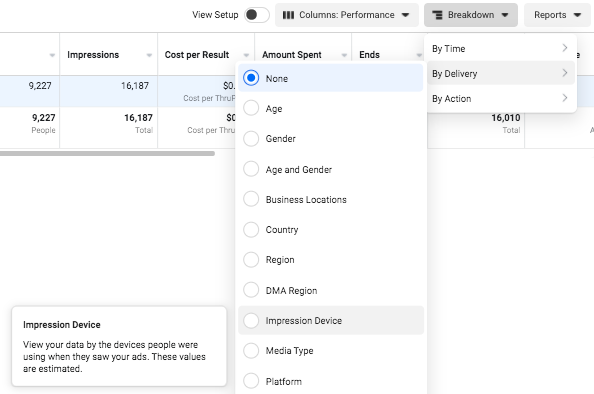This screenshot has width=594, height=394.
Task: Select the Region radio button
Action: 251,260
